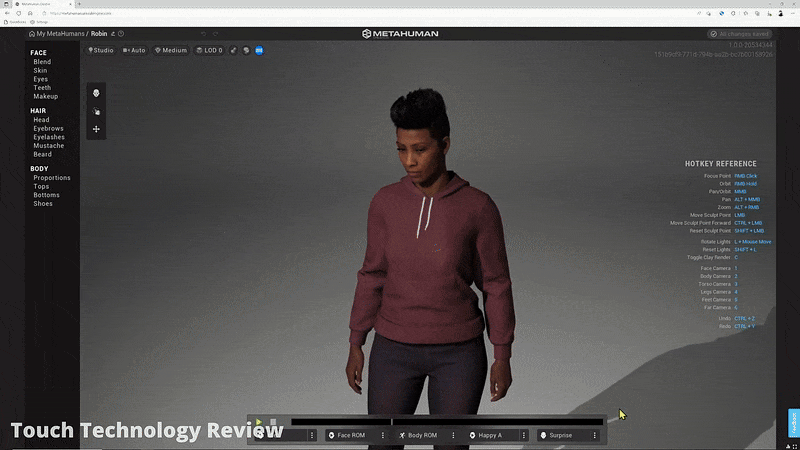Click the browser home button

click(30, 13)
